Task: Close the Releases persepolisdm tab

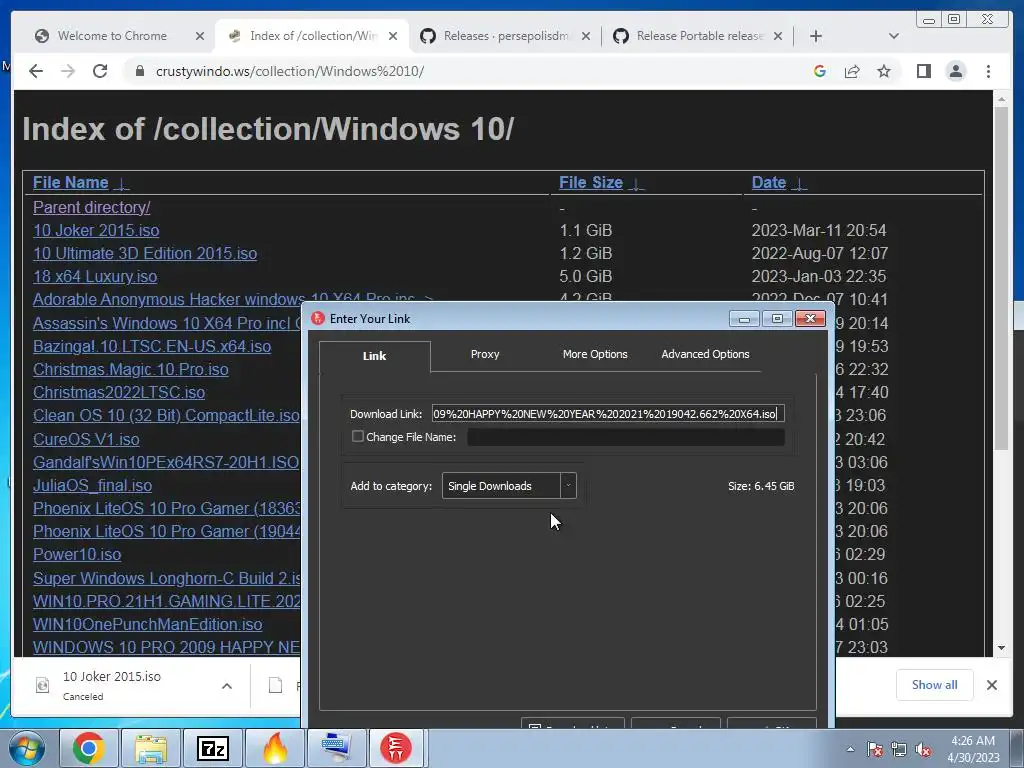Action: pos(586,36)
